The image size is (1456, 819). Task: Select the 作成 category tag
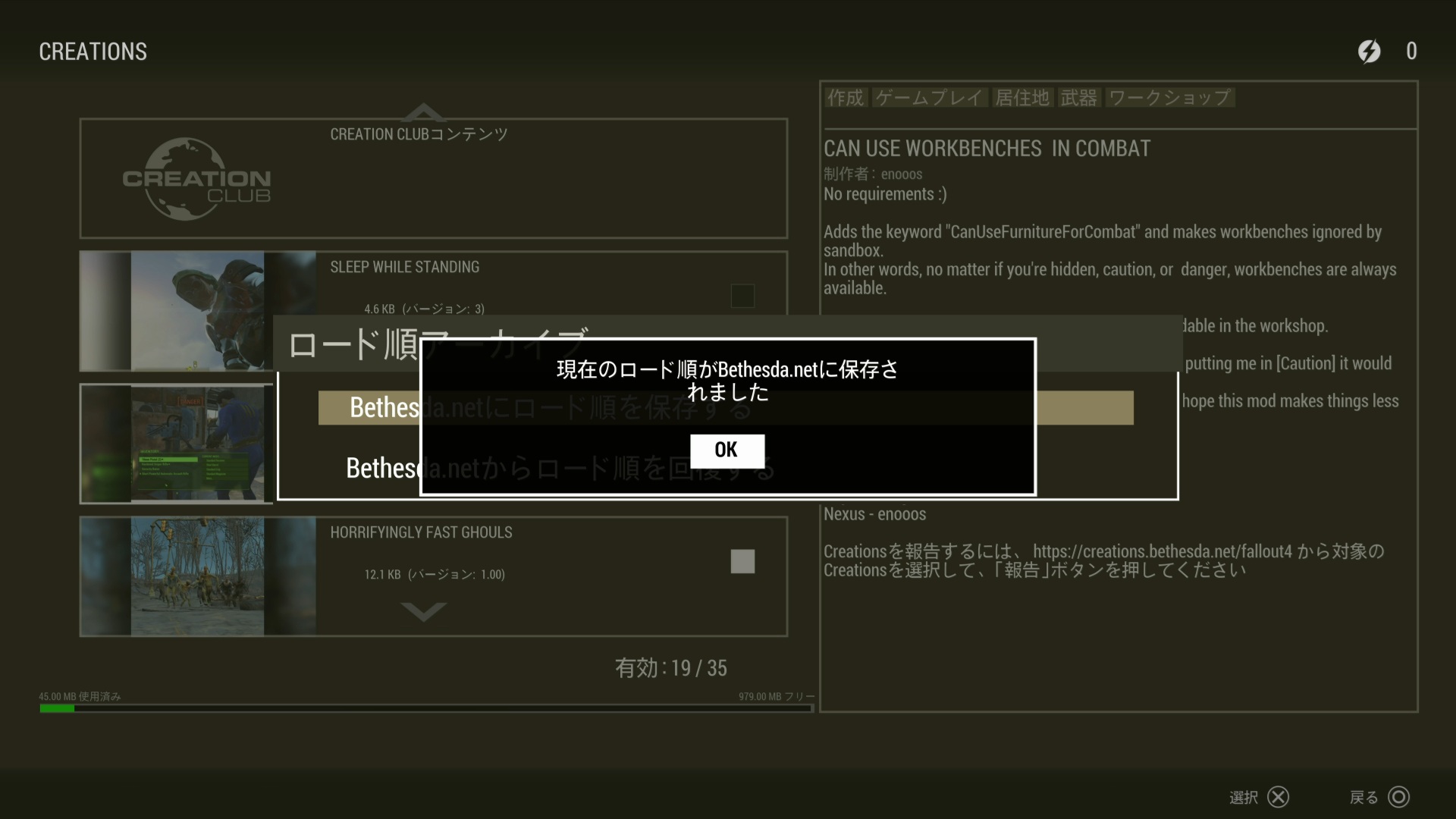click(845, 98)
